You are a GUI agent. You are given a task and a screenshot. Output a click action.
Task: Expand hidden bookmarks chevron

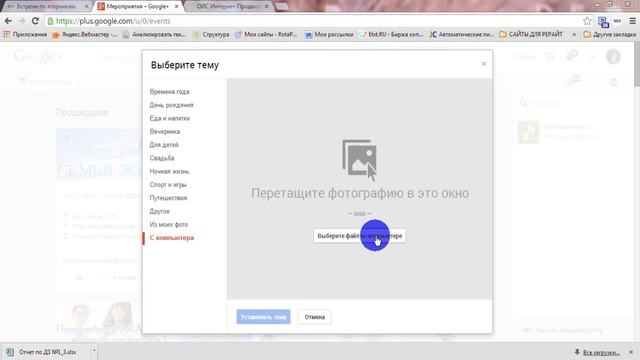[x=574, y=35]
